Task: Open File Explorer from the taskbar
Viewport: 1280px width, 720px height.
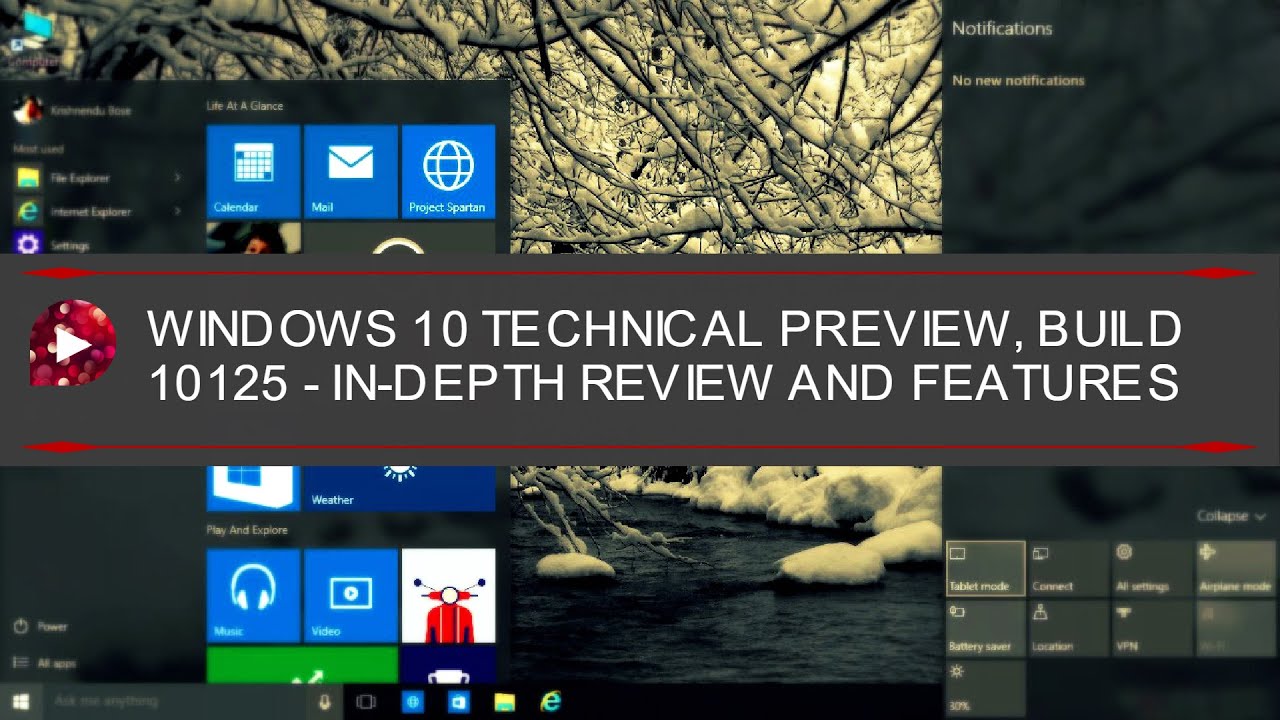Action: click(505, 701)
